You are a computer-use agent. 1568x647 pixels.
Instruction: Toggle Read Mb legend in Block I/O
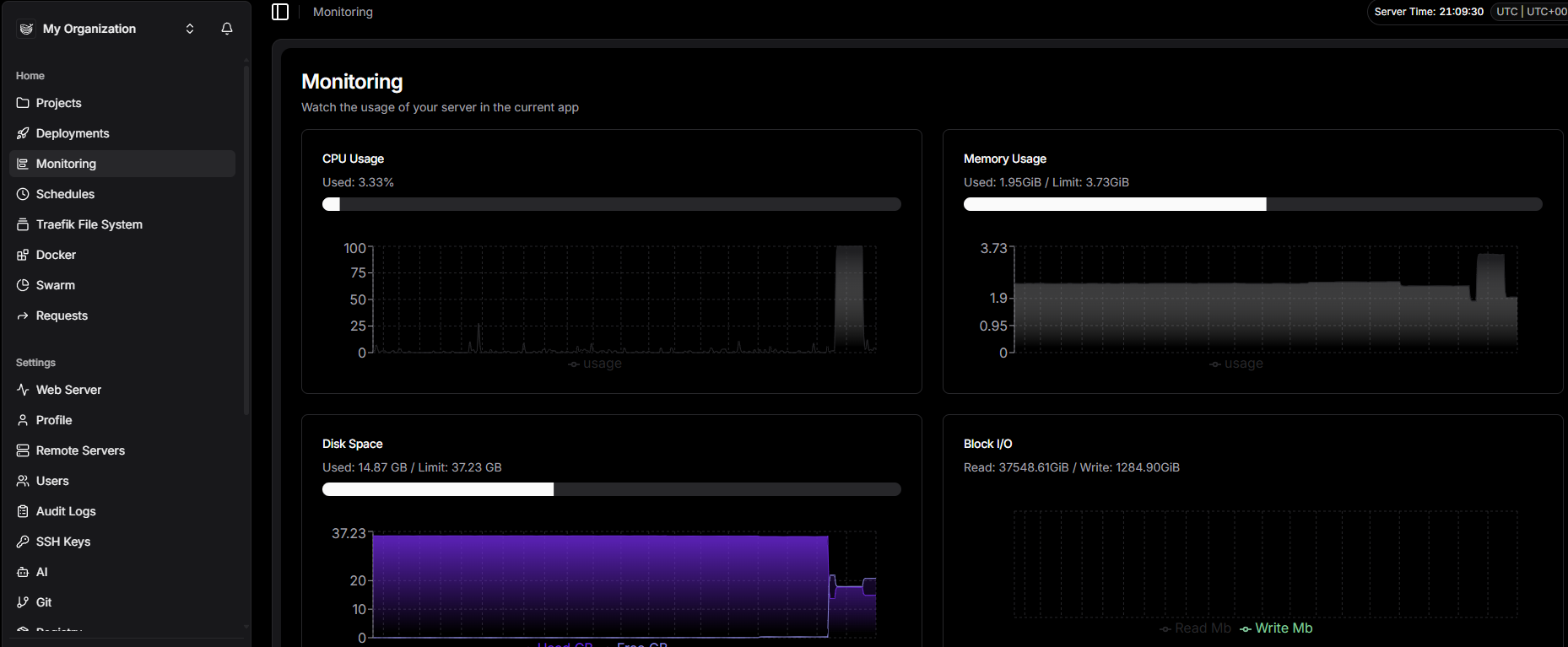[1195, 628]
